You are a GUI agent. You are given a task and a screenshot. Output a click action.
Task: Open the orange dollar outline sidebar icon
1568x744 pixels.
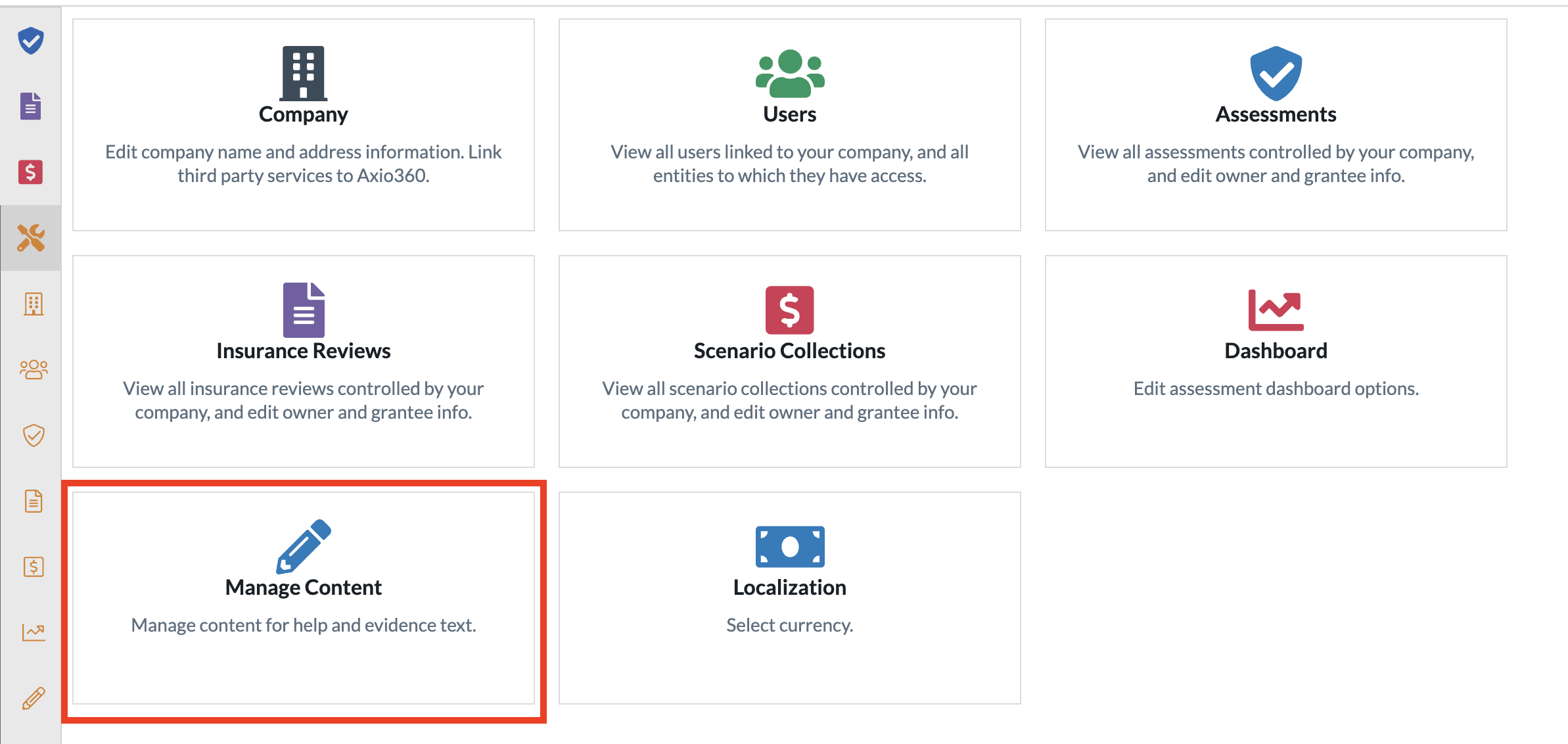34,567
